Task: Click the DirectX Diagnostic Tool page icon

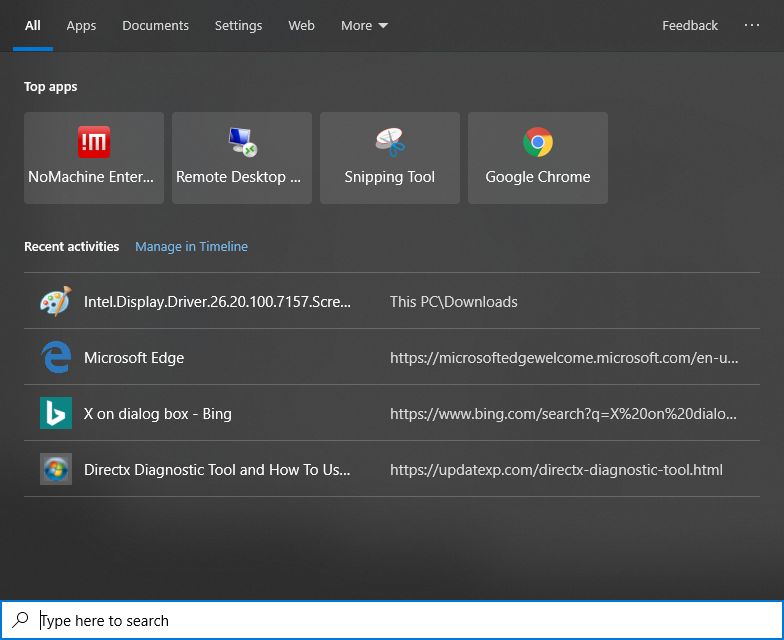Action: tap(56, 469)
